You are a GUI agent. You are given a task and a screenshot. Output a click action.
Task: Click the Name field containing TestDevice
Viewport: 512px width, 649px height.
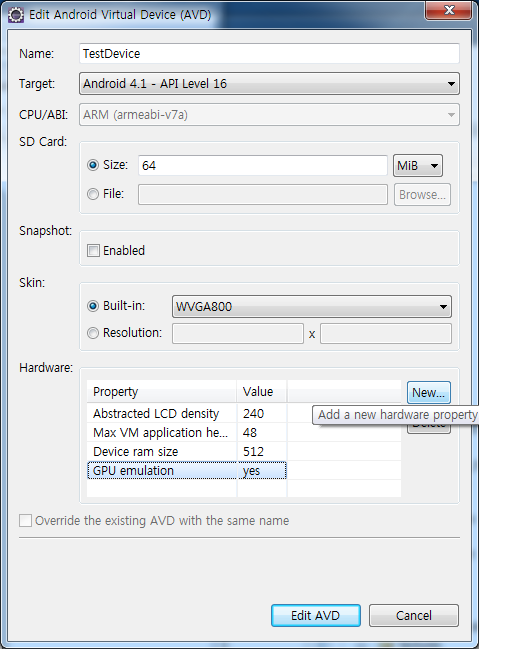[269, 53]
